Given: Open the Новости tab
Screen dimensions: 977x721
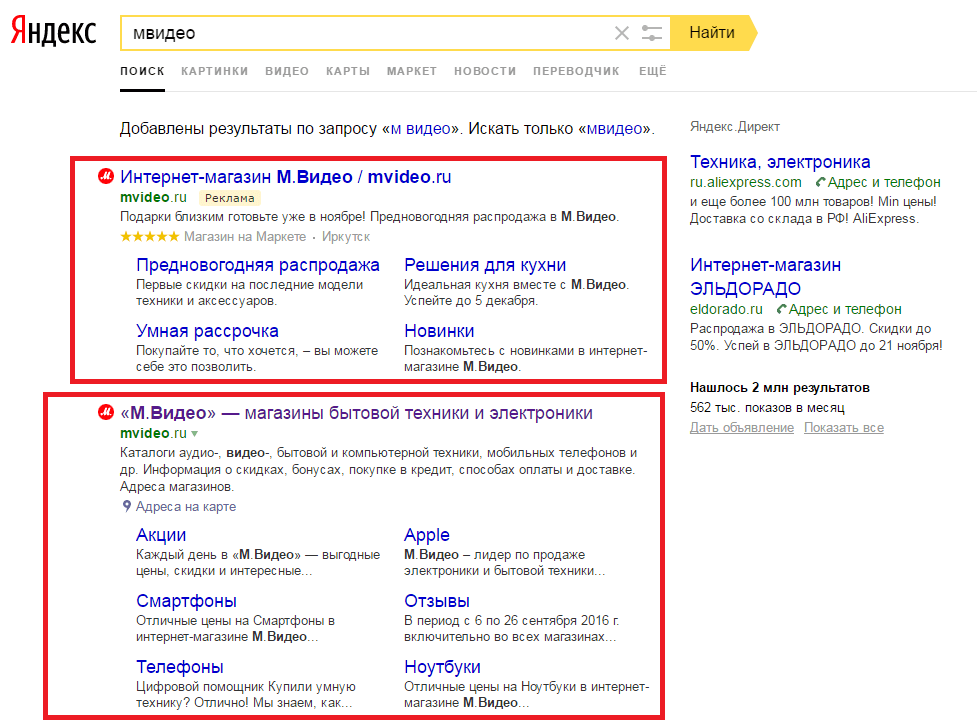Looking at the screenshot, I should click(484, 71).
